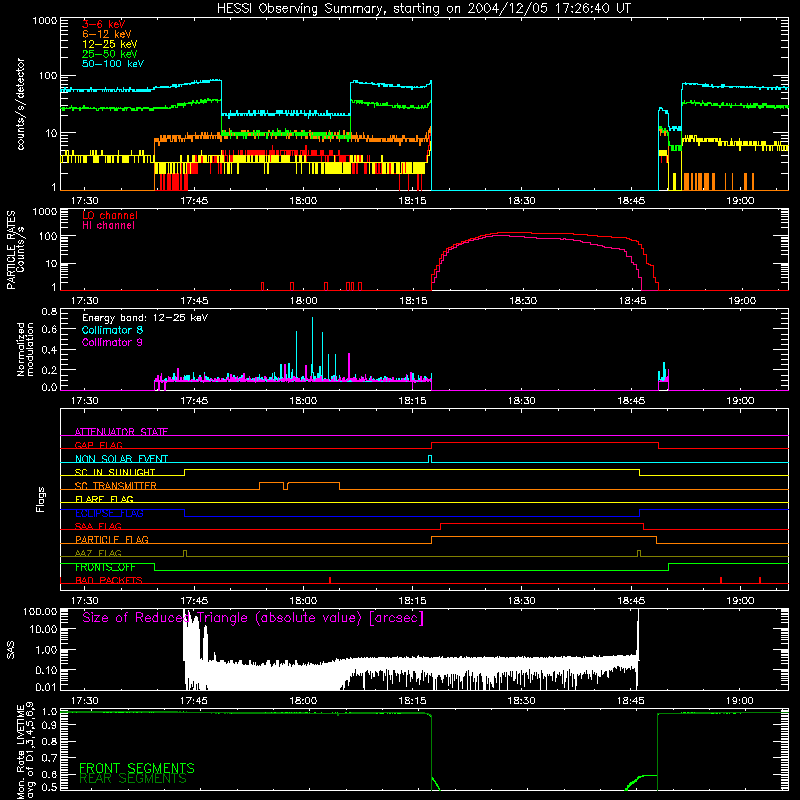Click 18:00 tick under the counts plot
Viewport: 800px width, 800px height.
click(x=303, y=201)
